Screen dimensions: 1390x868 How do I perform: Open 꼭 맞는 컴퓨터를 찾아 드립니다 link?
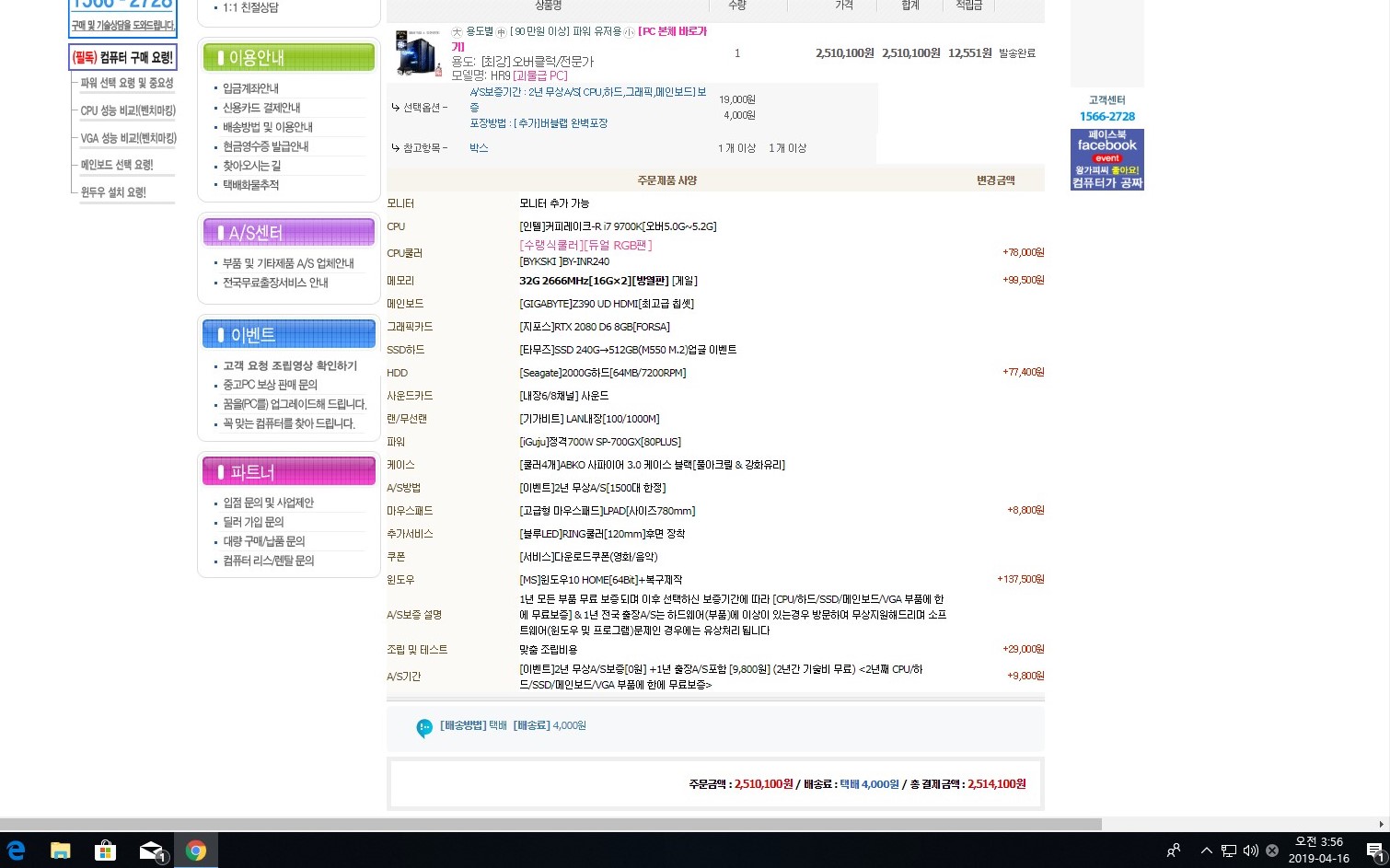pyautogui.click(x=289, y=423)
